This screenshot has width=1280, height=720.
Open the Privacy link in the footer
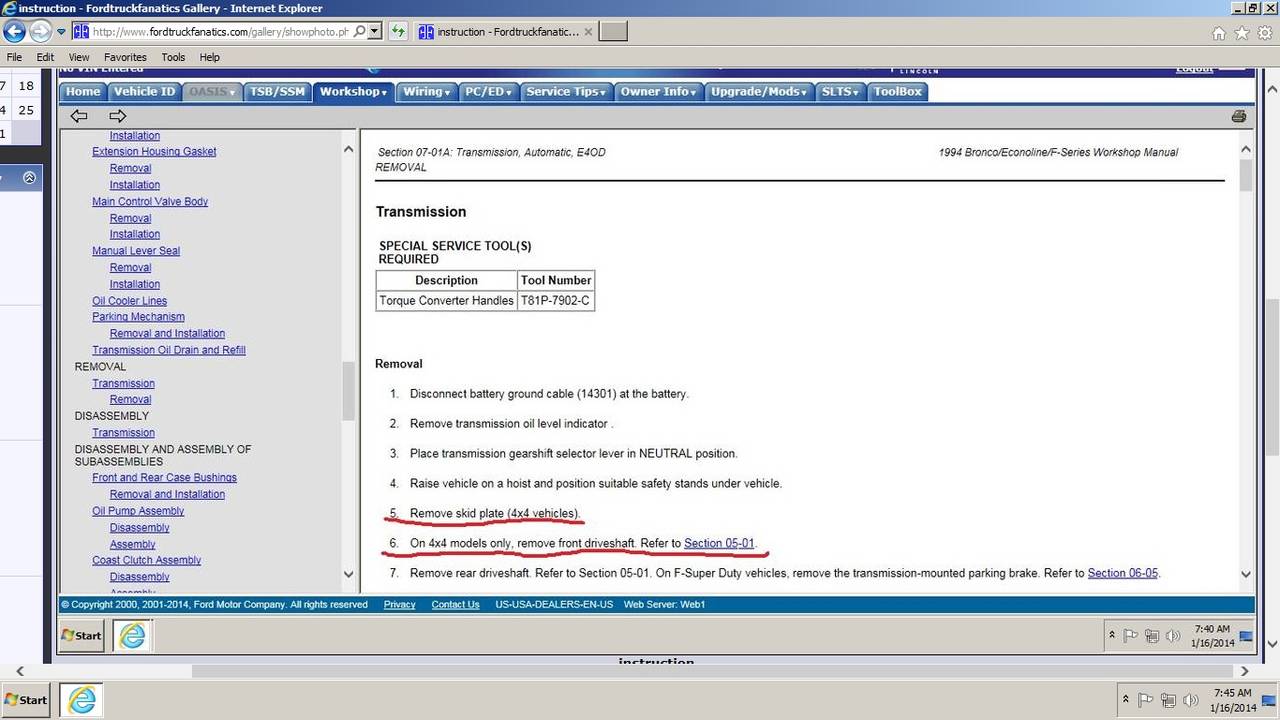point(399,604)
